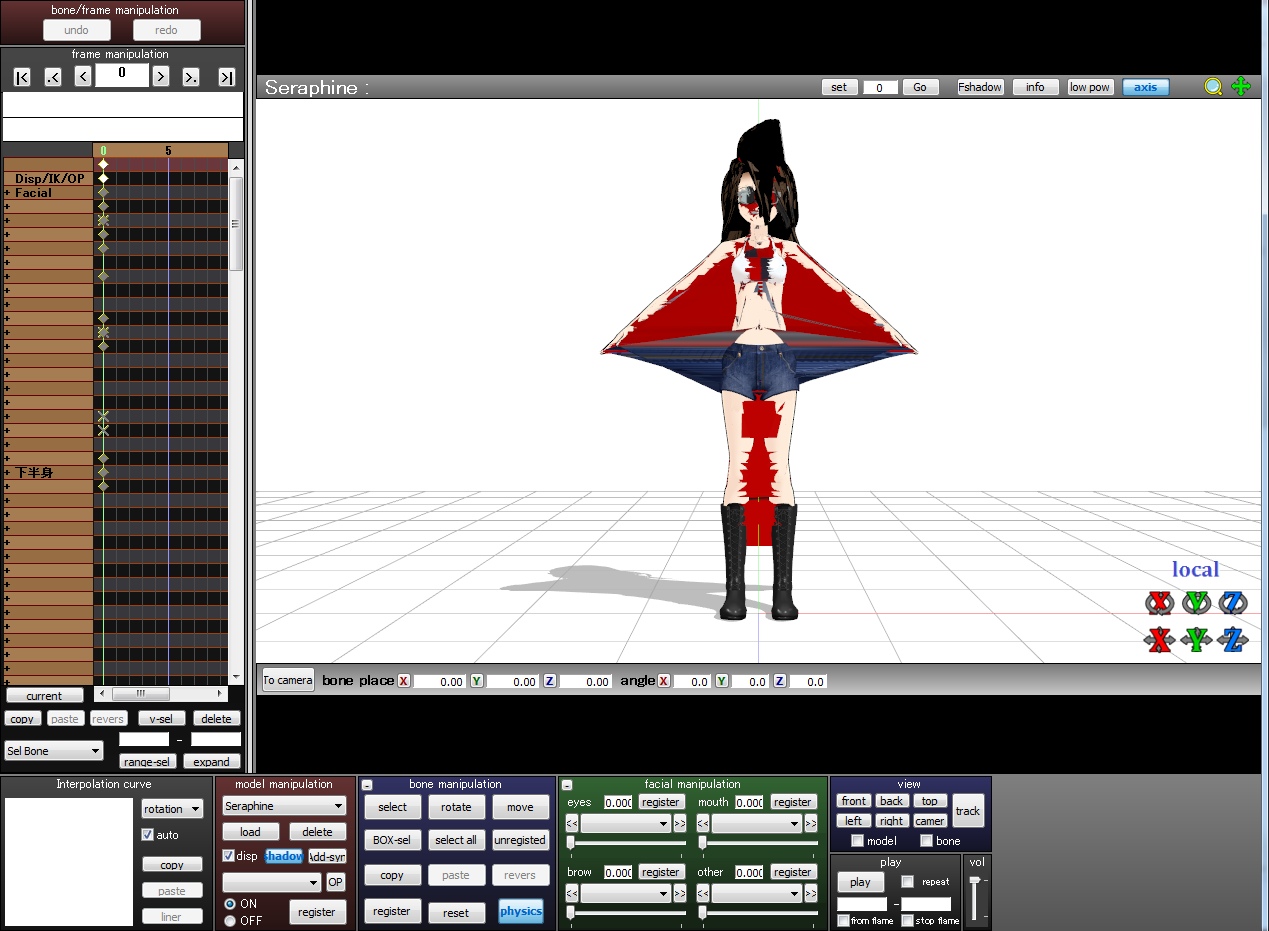Click the green Y rotation axis icon
This screenshot has height=931, width=1269.
[x=1196, y=602]
